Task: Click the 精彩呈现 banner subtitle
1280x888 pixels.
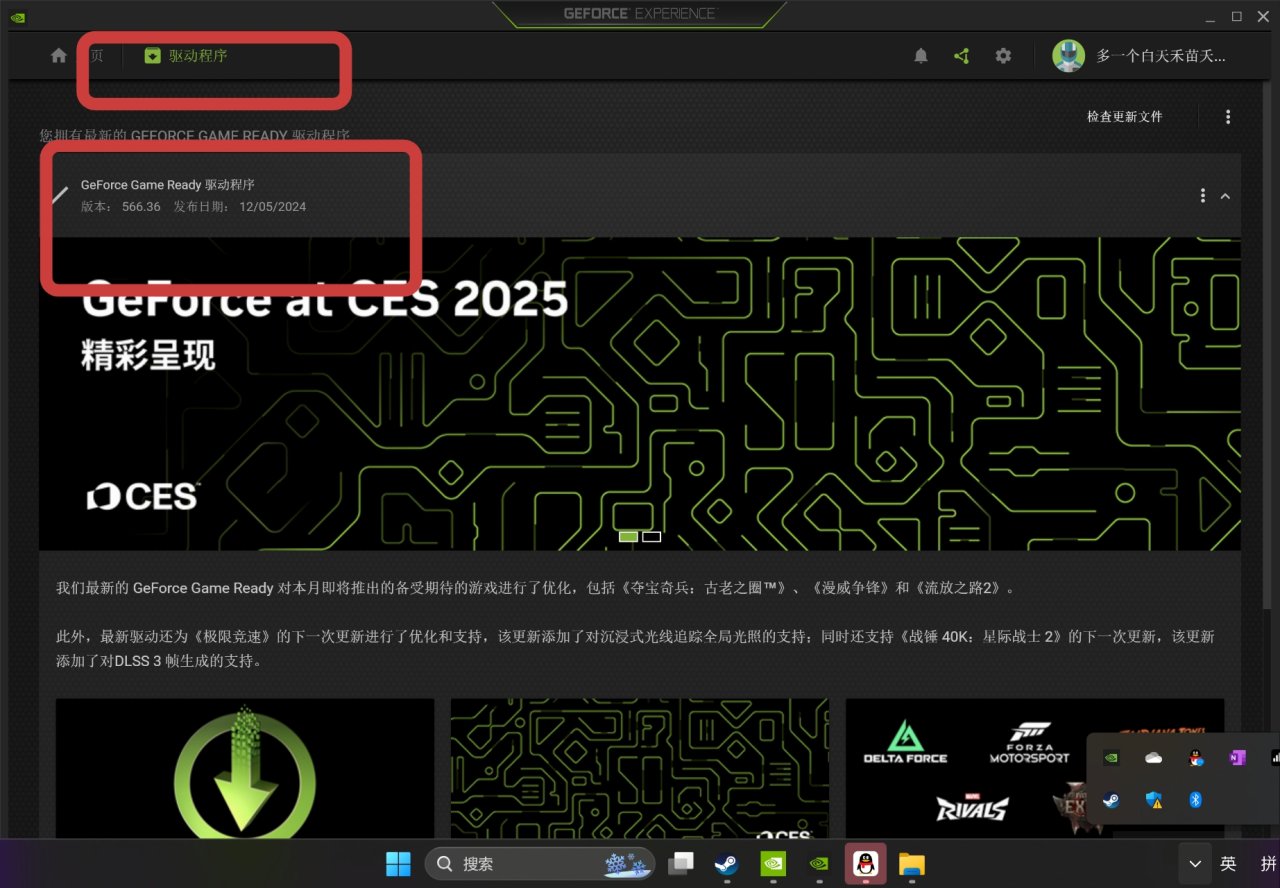Action: coord(148,355)
